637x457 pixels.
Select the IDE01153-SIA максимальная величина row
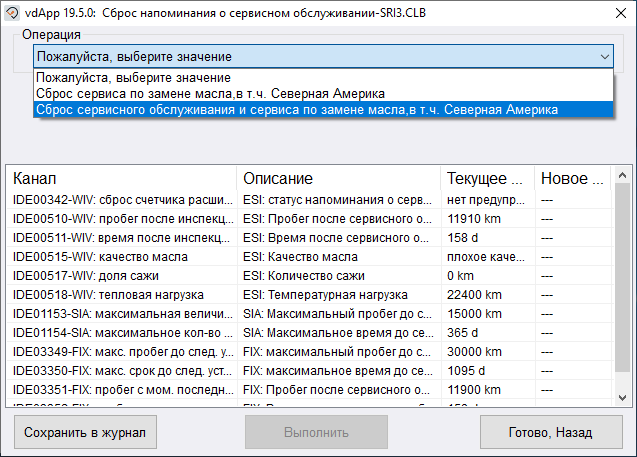(120, 314)
